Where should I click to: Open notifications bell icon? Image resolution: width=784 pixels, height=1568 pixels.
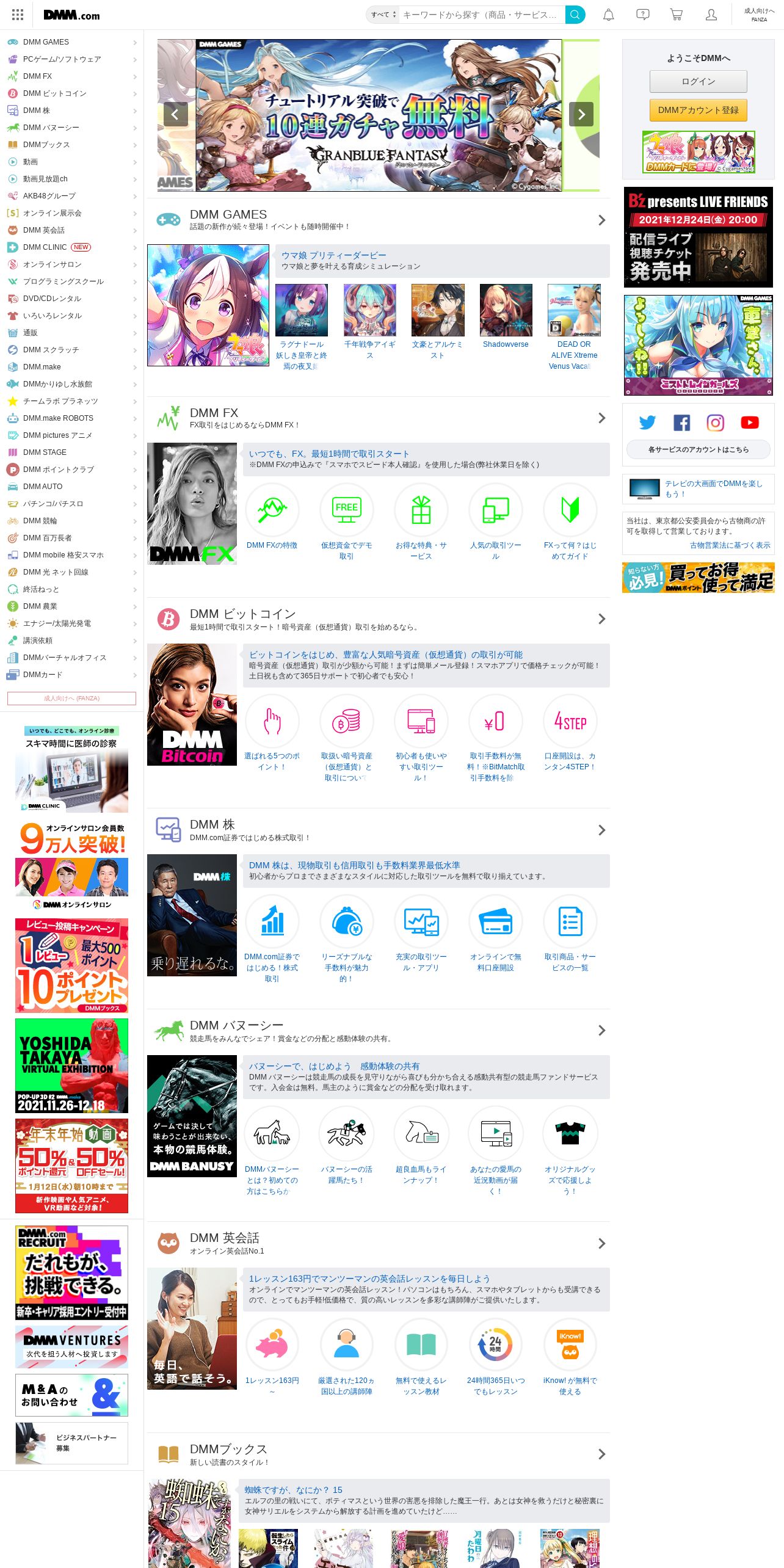[609, 15]
